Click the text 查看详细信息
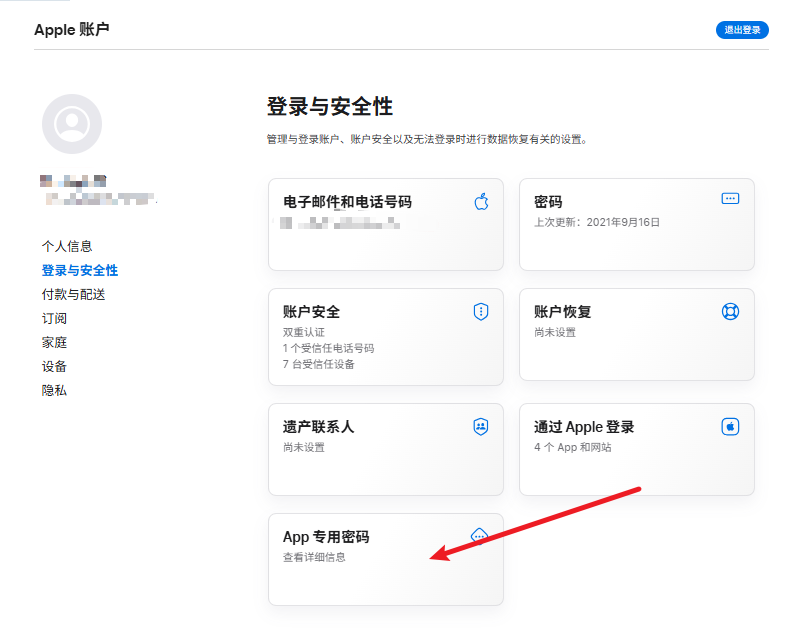 pyautogui.click(x=314, y=557)
